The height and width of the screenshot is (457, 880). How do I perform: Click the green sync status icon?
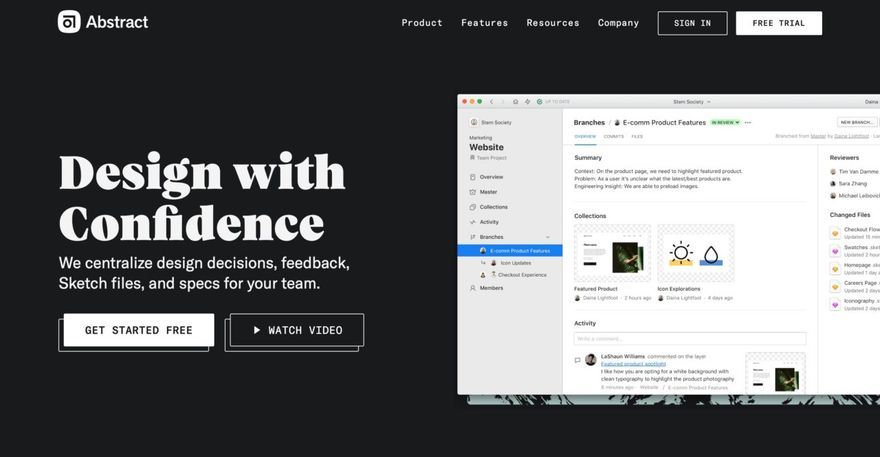(539, 102)
